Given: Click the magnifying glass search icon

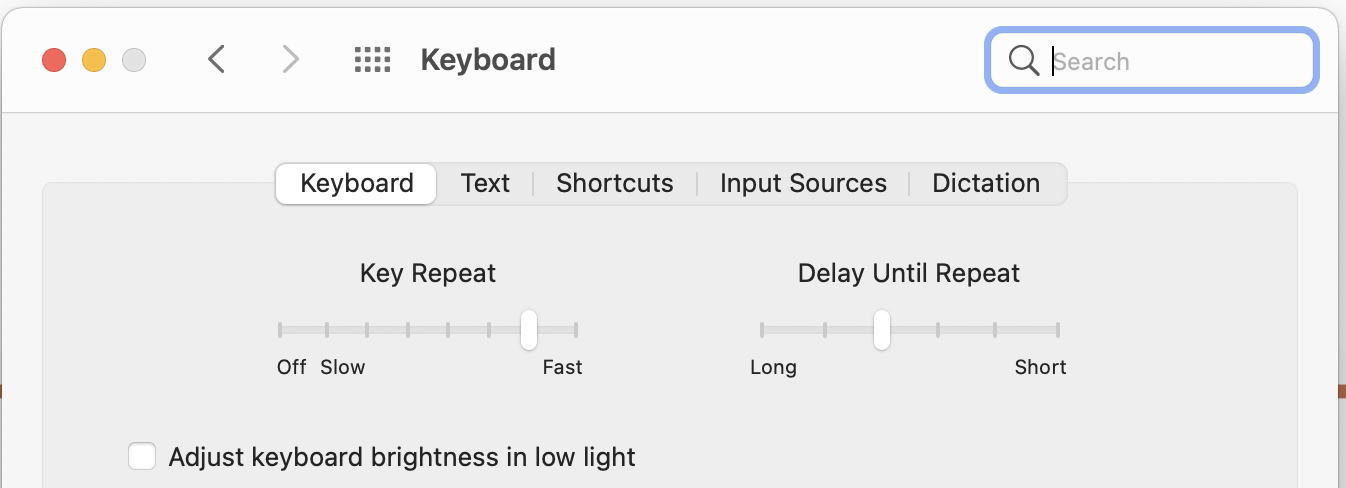Looking at the screenshot, I should (1023, 61).
